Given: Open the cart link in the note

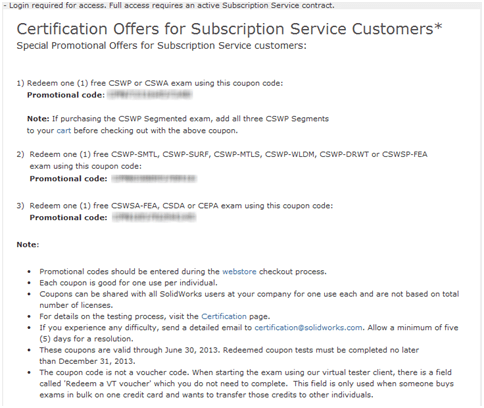Looking at the screenshot, I should point(64,131).
